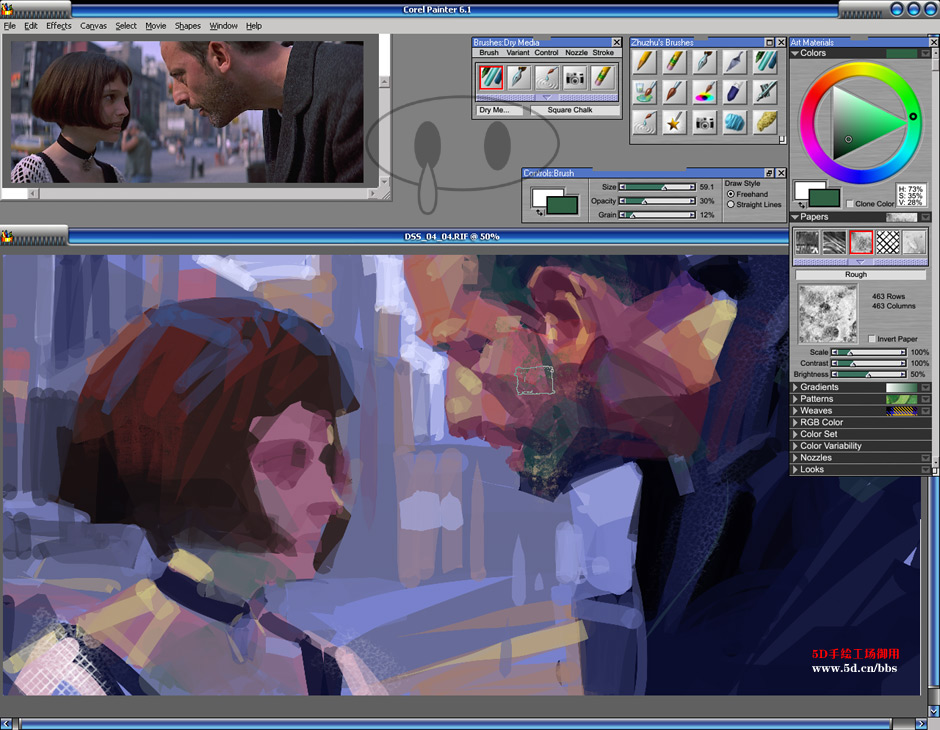Select Freehand draw style
The image size is (940, 730).
[x=731, y=194]
